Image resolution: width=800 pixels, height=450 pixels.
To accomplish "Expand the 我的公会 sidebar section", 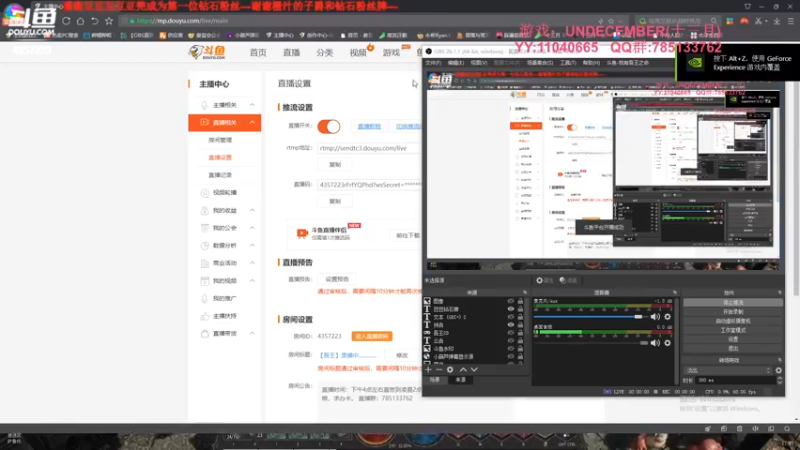I will (x=252, y=228).
